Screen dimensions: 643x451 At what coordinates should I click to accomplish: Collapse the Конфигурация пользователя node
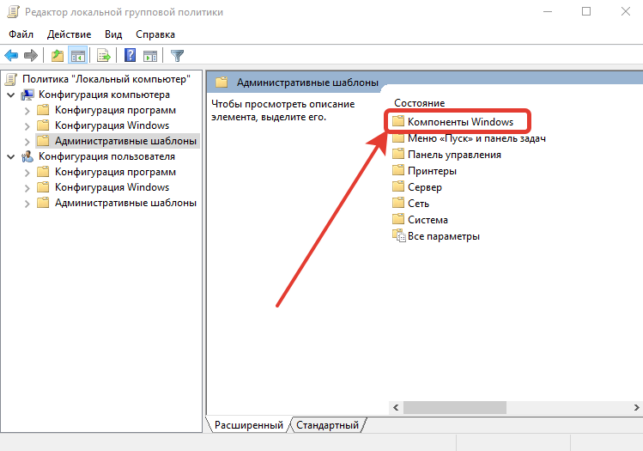pyautogui.click(x=11, y=157)
